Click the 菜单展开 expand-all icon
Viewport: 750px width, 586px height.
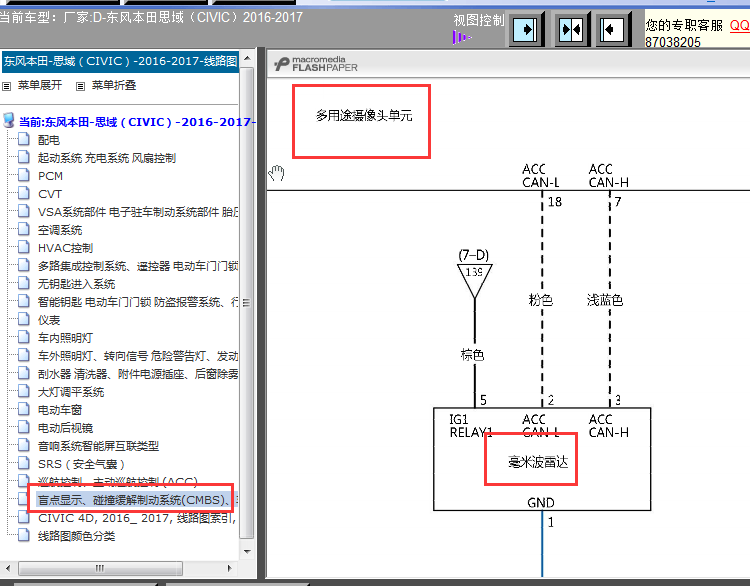7,86
